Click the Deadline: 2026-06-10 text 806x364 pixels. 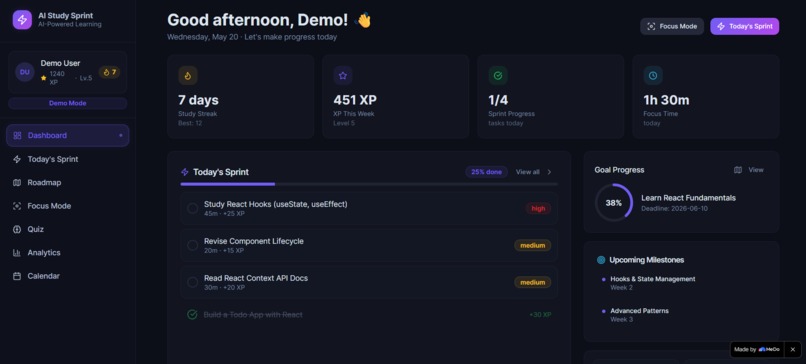(x=675, y=209)
